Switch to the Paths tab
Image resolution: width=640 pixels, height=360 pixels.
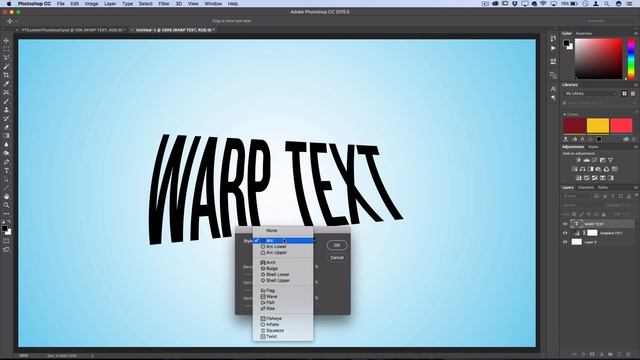(603, 188)
